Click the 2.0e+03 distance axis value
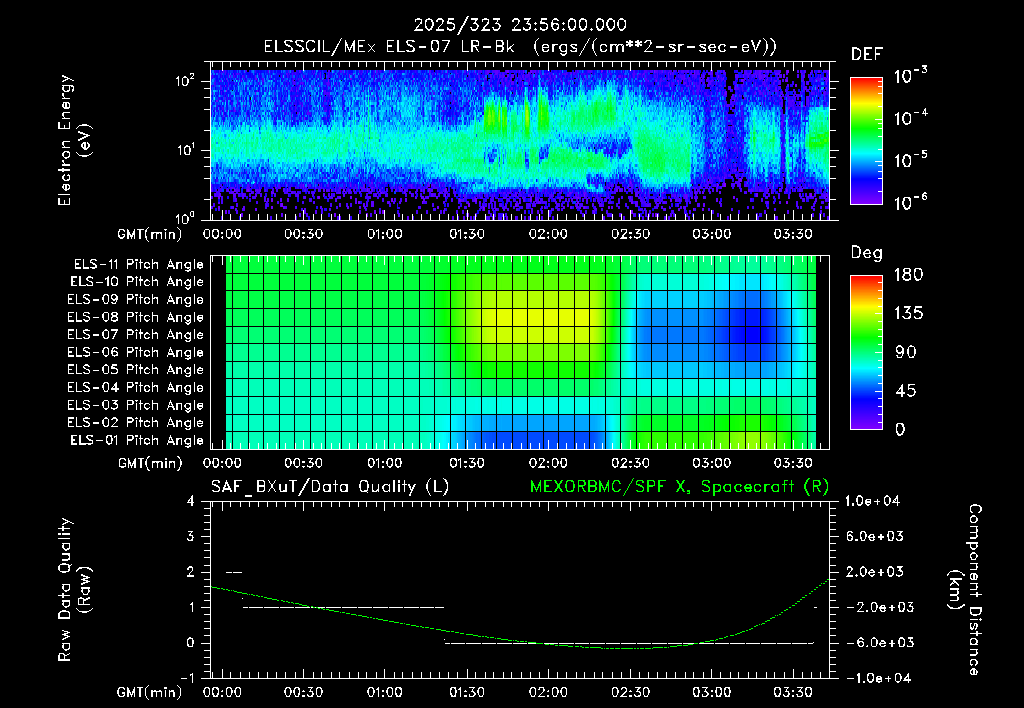 [x=875, y=572]
